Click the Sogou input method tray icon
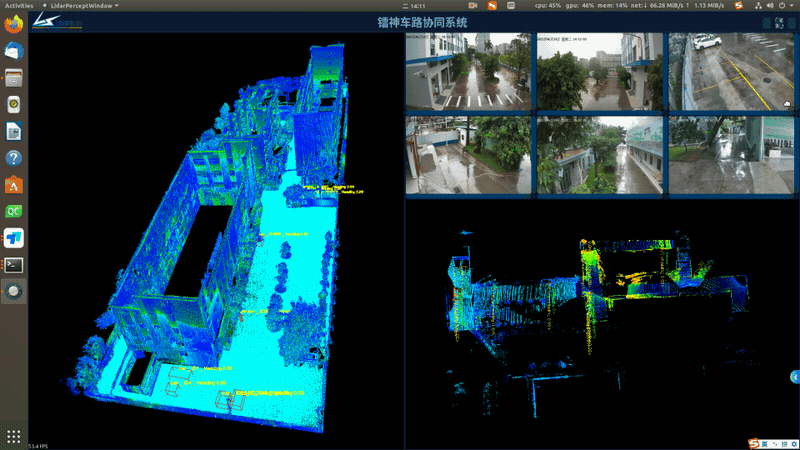 pyautogui.click(x=752, y=443)
